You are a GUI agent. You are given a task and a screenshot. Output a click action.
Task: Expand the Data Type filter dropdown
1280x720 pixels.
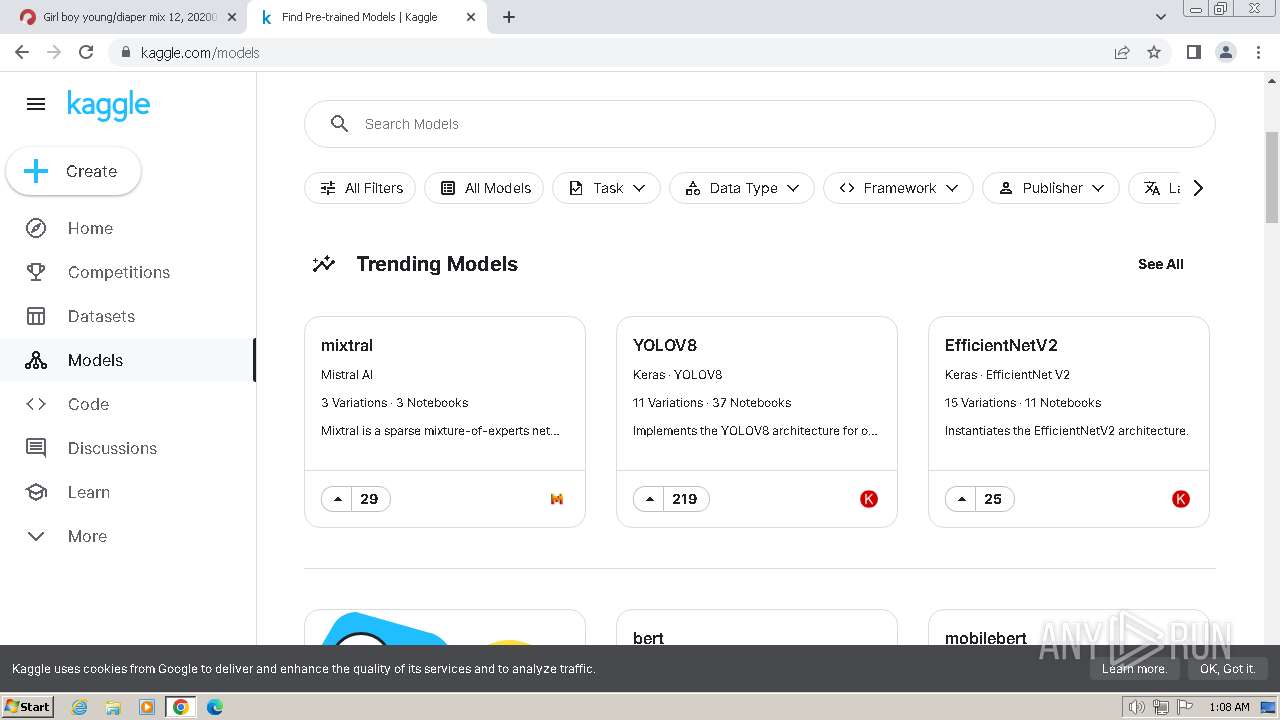pyautogui.click(x=742, y=188)
